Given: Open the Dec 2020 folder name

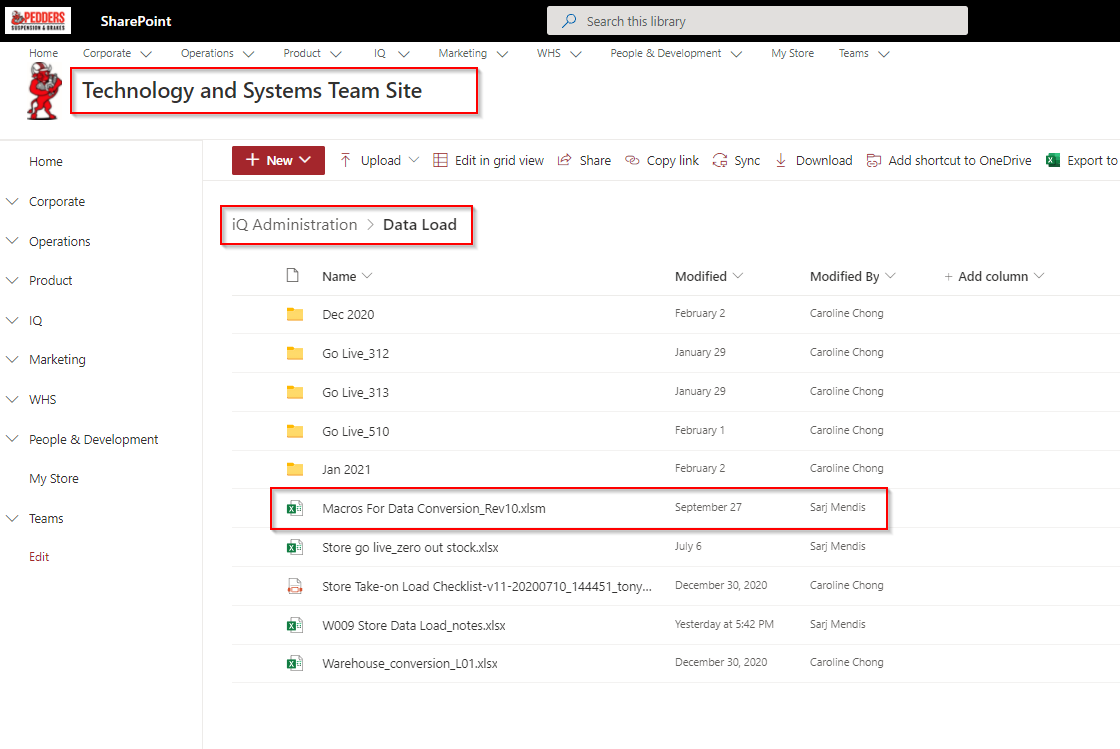Looking at the screenshot, I should tap(348, 314).
